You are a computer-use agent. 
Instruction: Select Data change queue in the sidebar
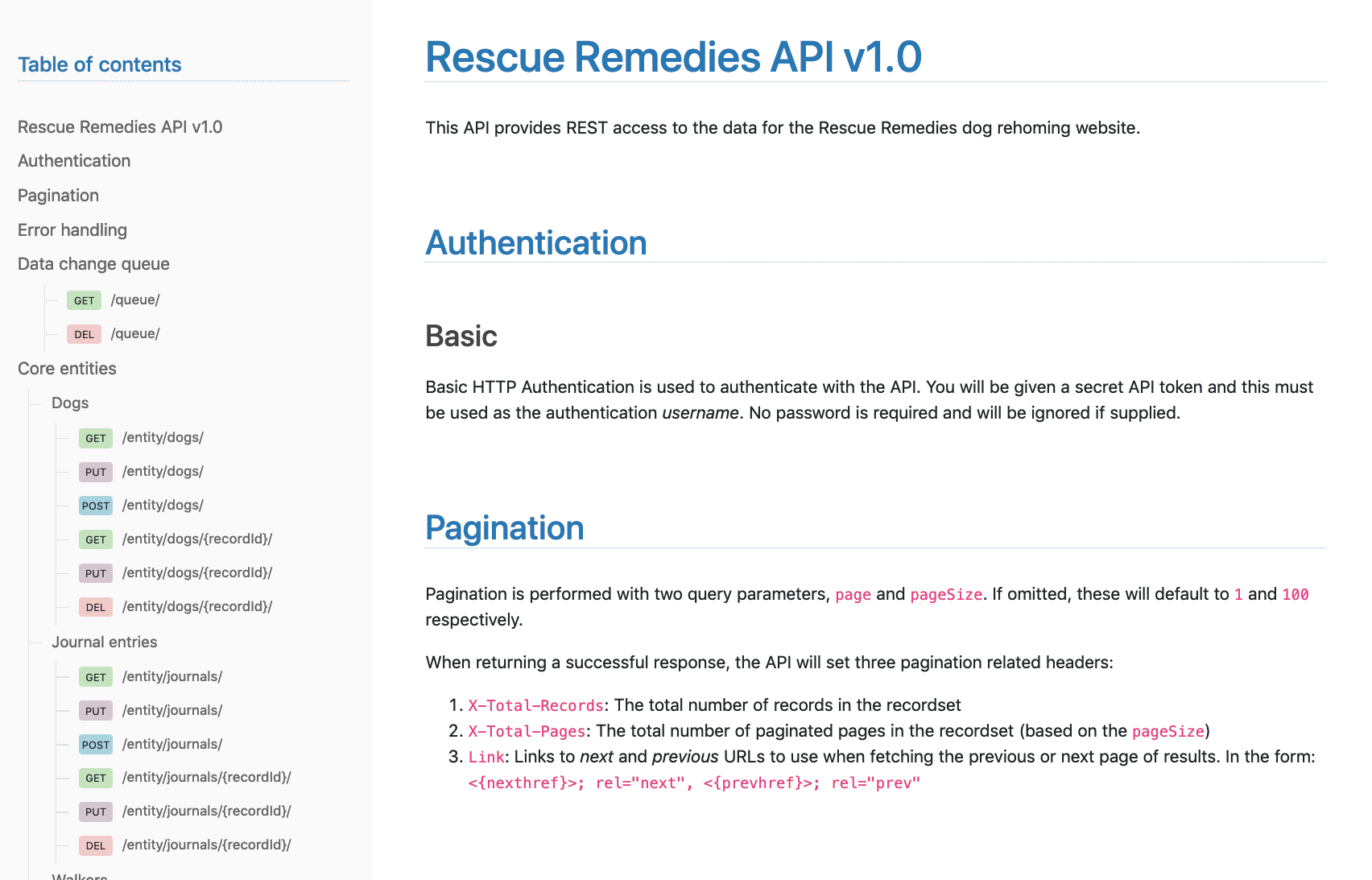93,264
